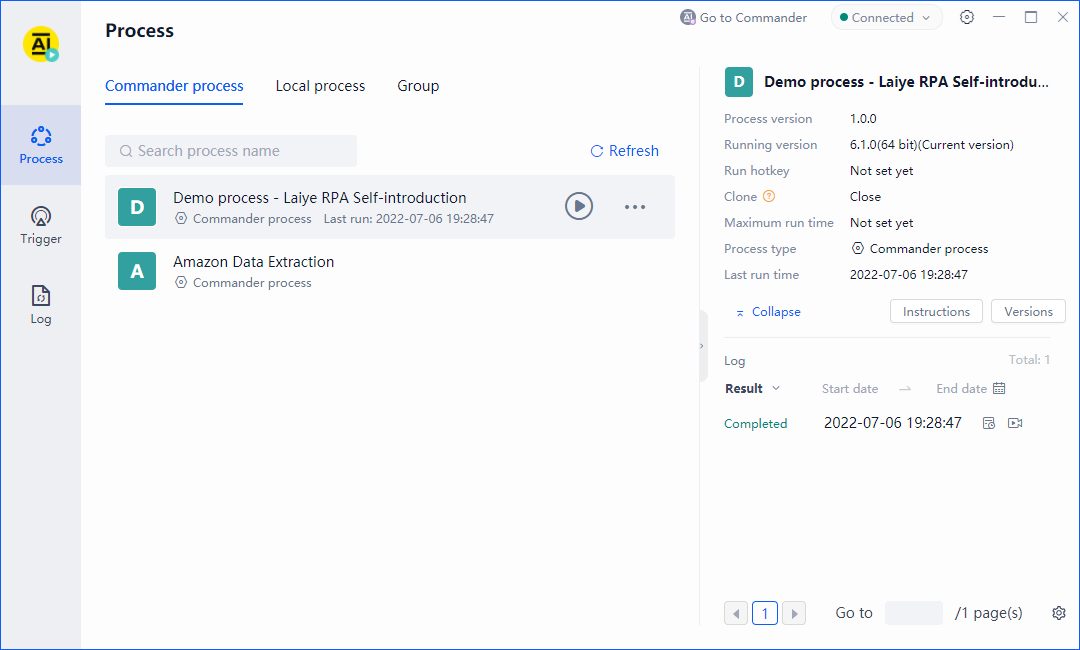Focus the Search process name field

pos(231,151)
